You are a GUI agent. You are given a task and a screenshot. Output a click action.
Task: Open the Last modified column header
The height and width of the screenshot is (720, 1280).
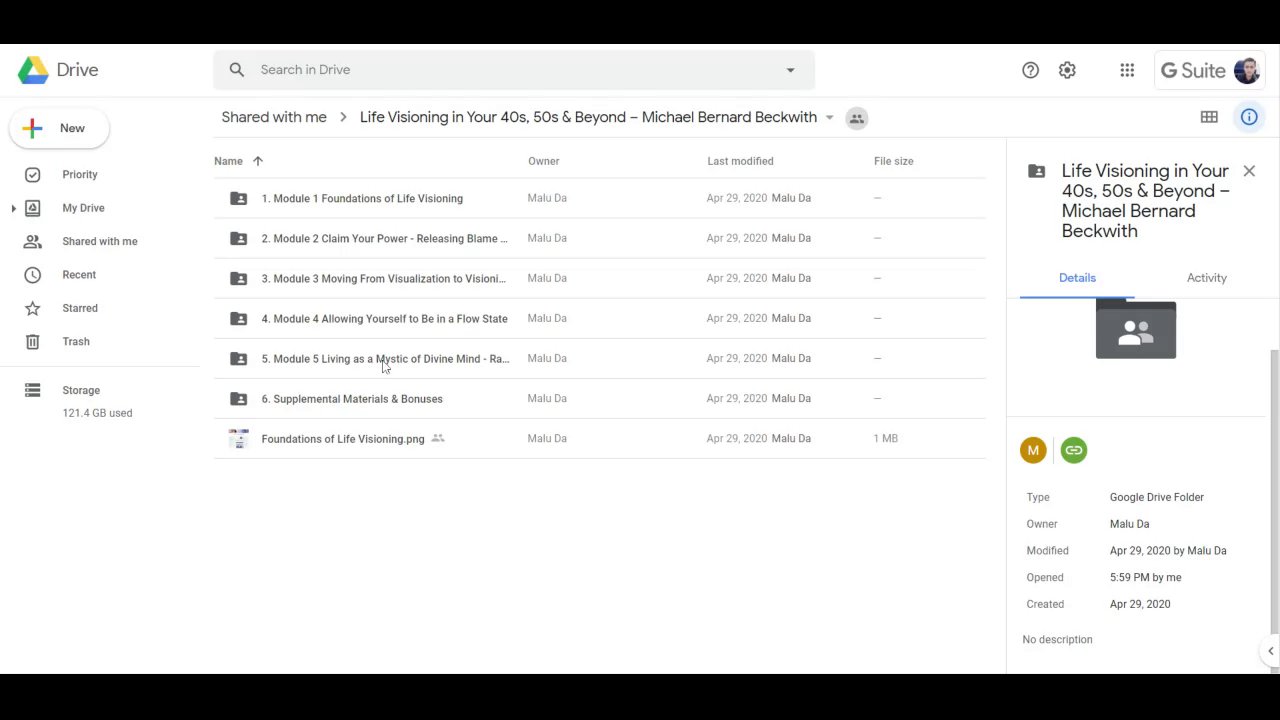coord(740,161)
